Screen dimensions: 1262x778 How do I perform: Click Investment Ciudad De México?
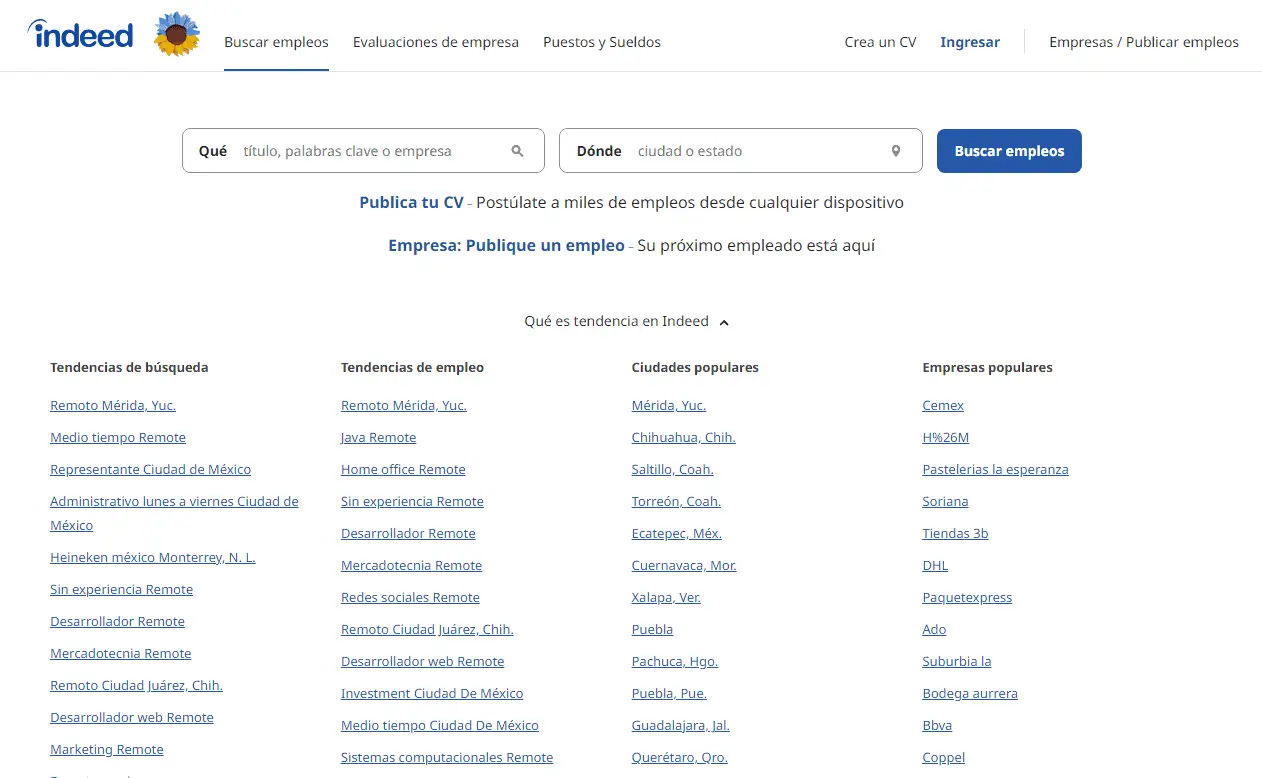click(x=432, y=693)
